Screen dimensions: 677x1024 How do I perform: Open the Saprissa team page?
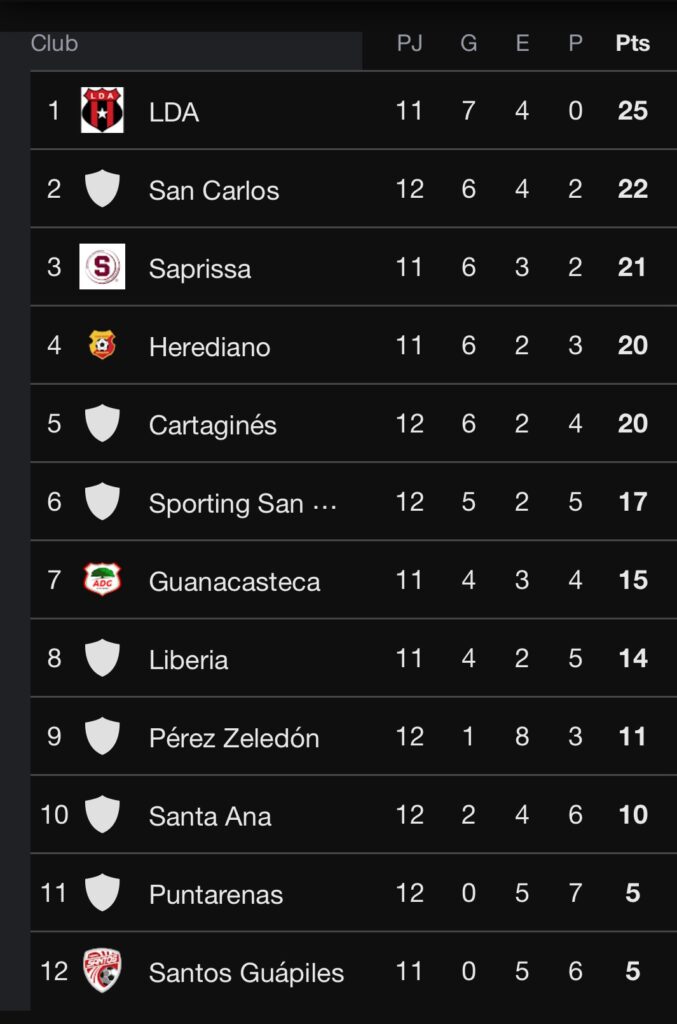click(x=200, y=268)
